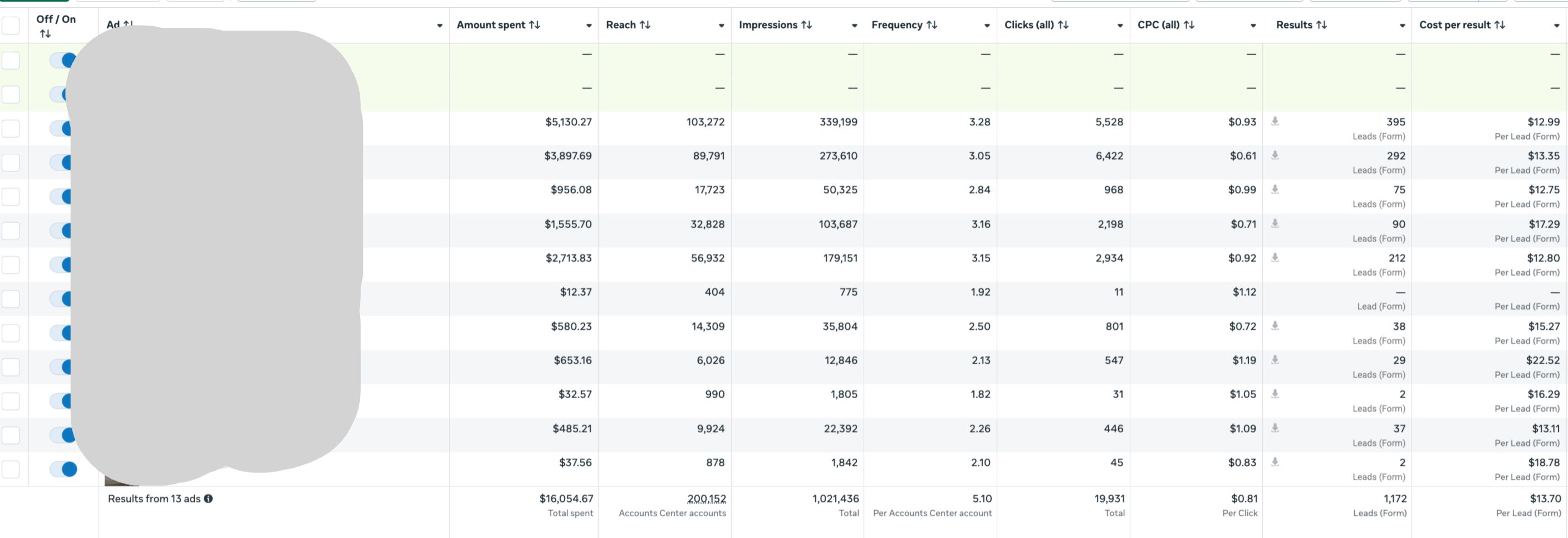Viewport: 1568px width, 538px height.
Task: Sort by Cost per result
Action: pyautogui.click(x=1499, y=25)
